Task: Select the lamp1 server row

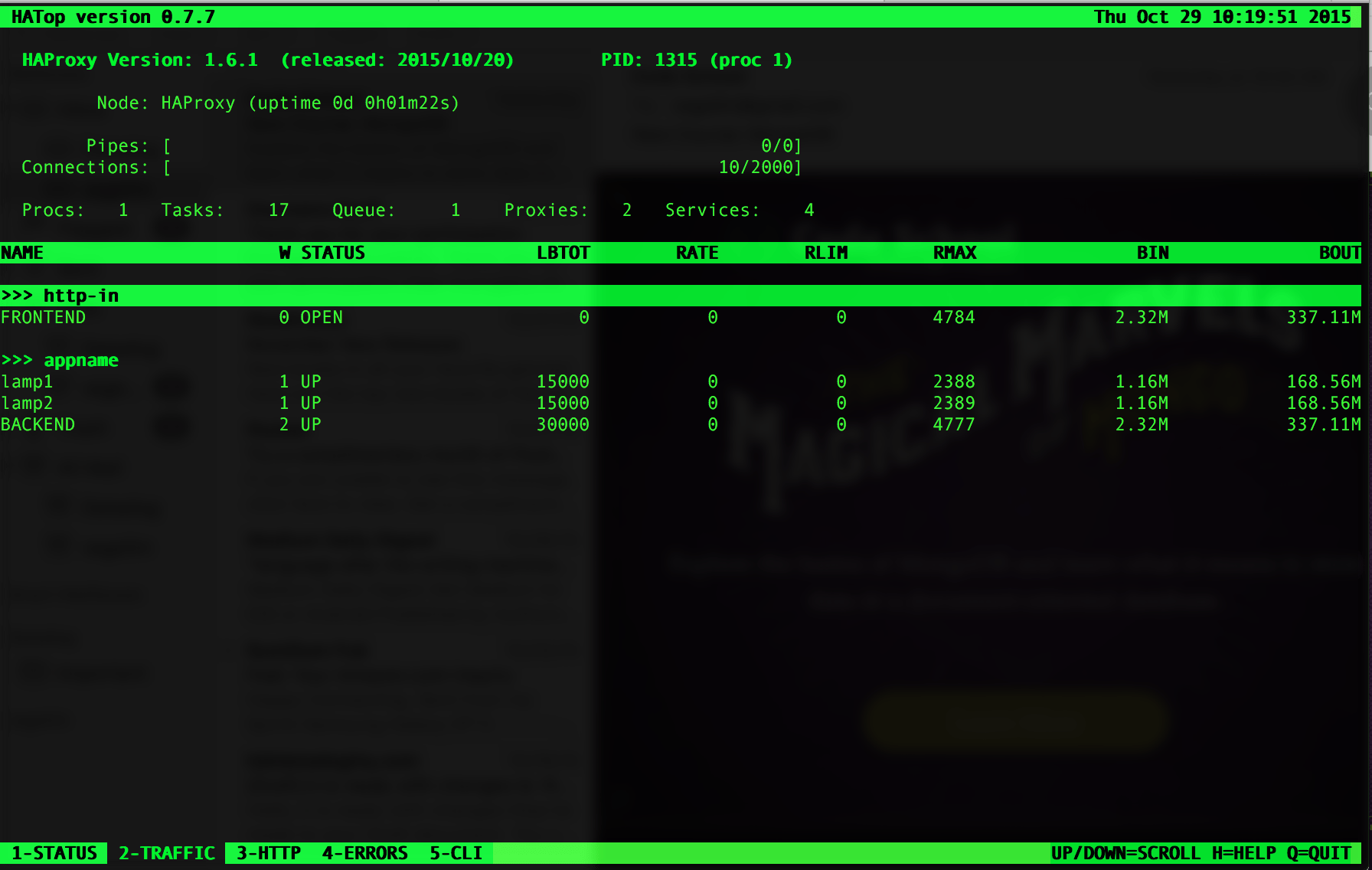Action: 26,381
